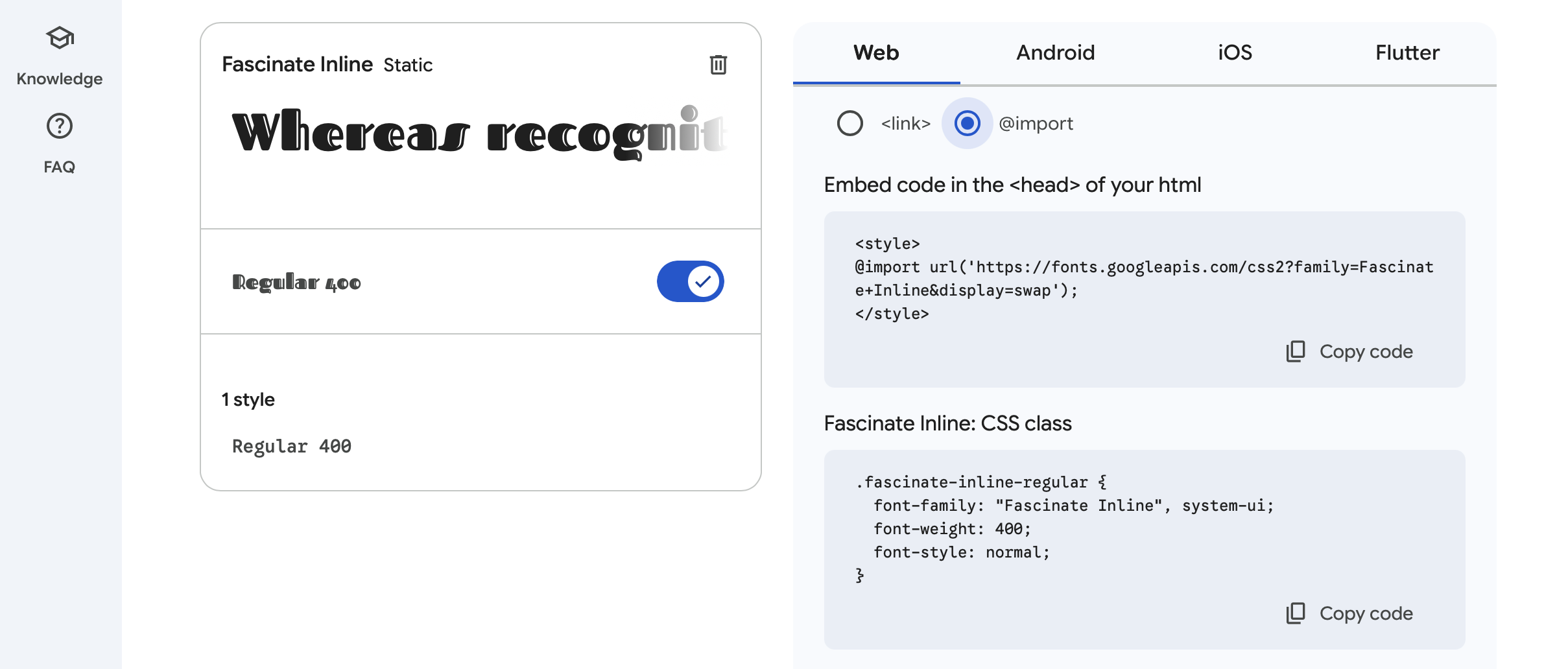Open the Flutter tab
This screenshot has width=1568, height=669.
(x=1407, y=53)
